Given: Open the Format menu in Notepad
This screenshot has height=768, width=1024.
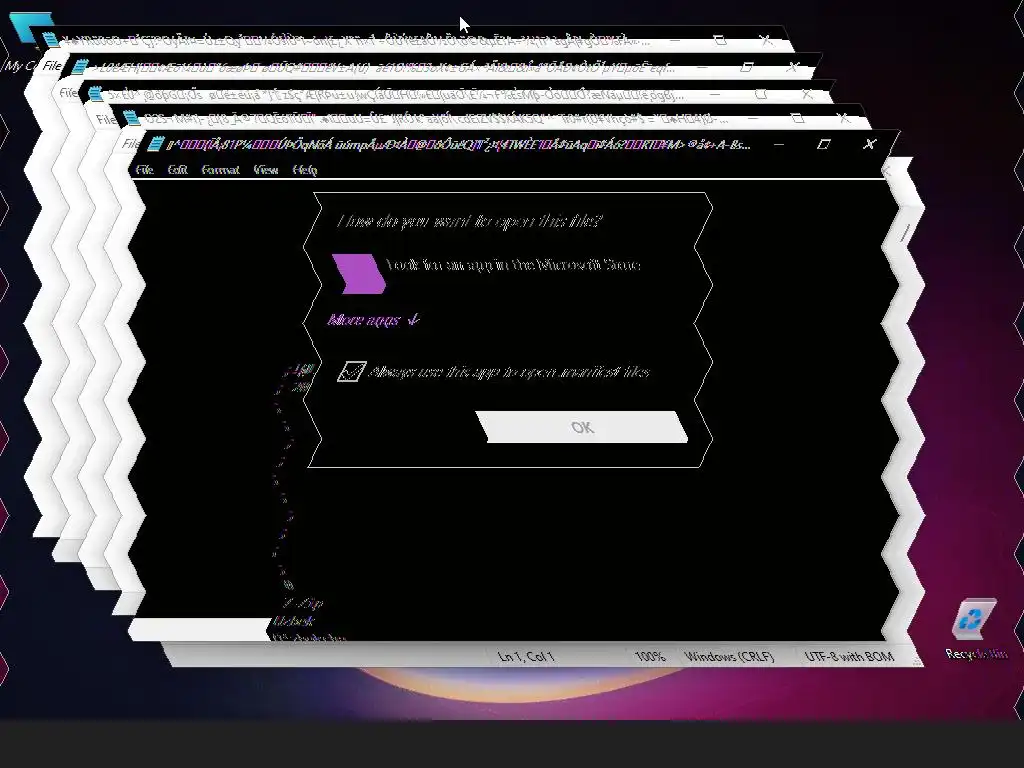Looking at the screenshot, I should (221, 170).
